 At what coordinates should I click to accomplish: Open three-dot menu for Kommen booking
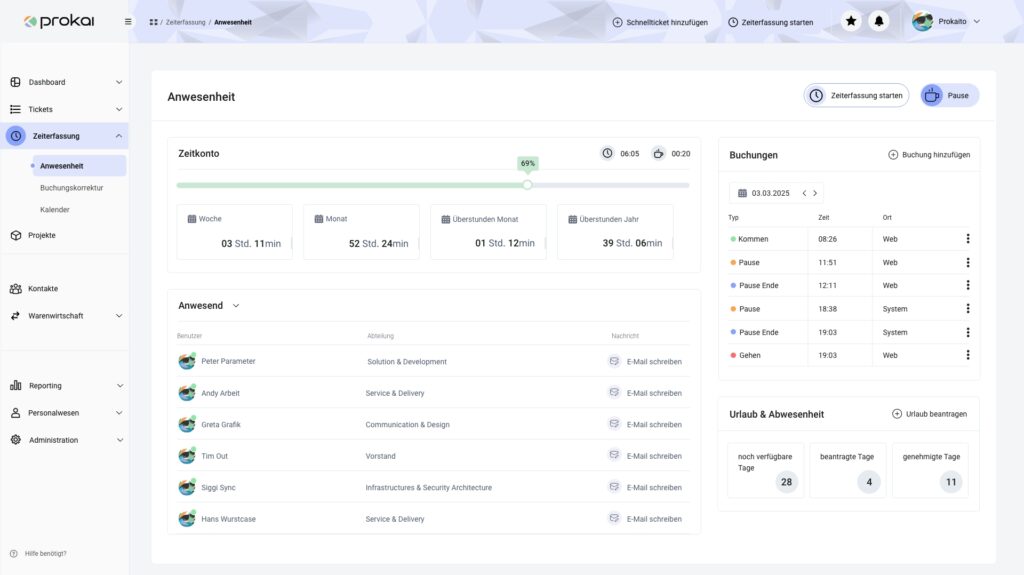pyautogui.click(x=967, y=239)
